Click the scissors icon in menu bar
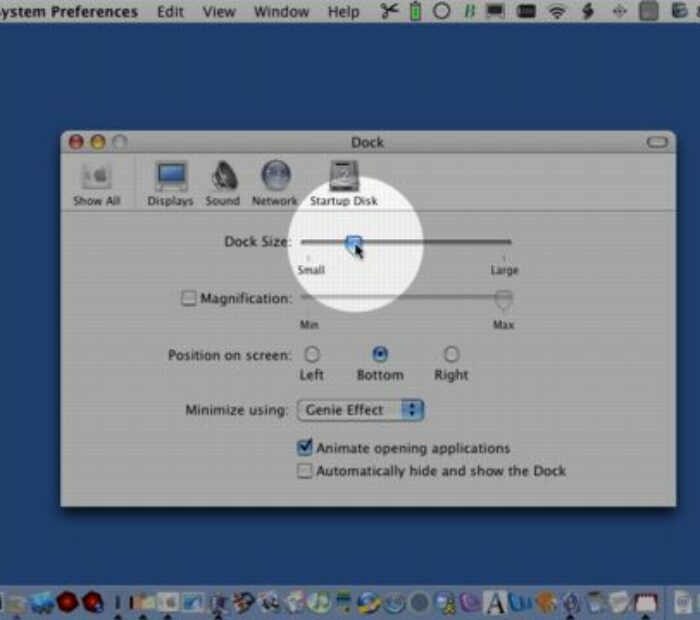The width and height of the screenshot is (700, 620). click(x=389, y=11)
